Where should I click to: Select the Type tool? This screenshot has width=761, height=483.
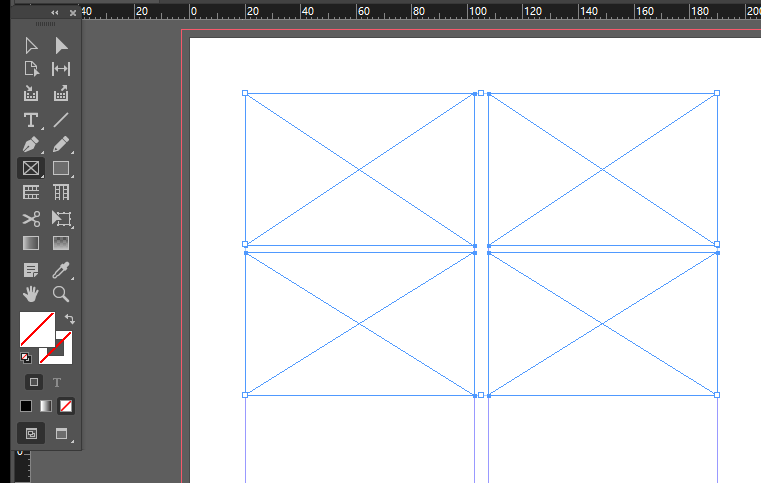[31, 120]
